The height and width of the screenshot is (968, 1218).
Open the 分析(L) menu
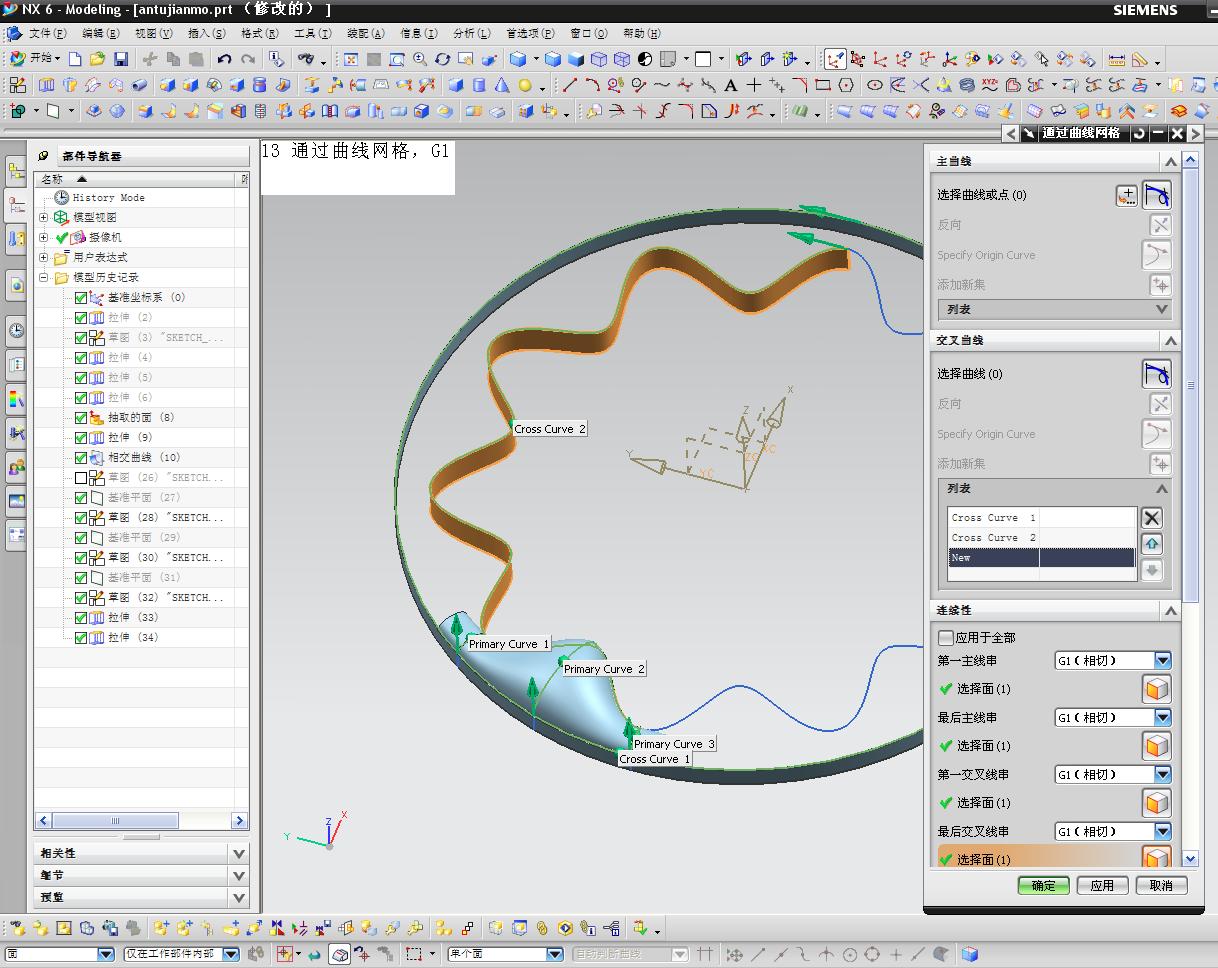coord(472,33)
